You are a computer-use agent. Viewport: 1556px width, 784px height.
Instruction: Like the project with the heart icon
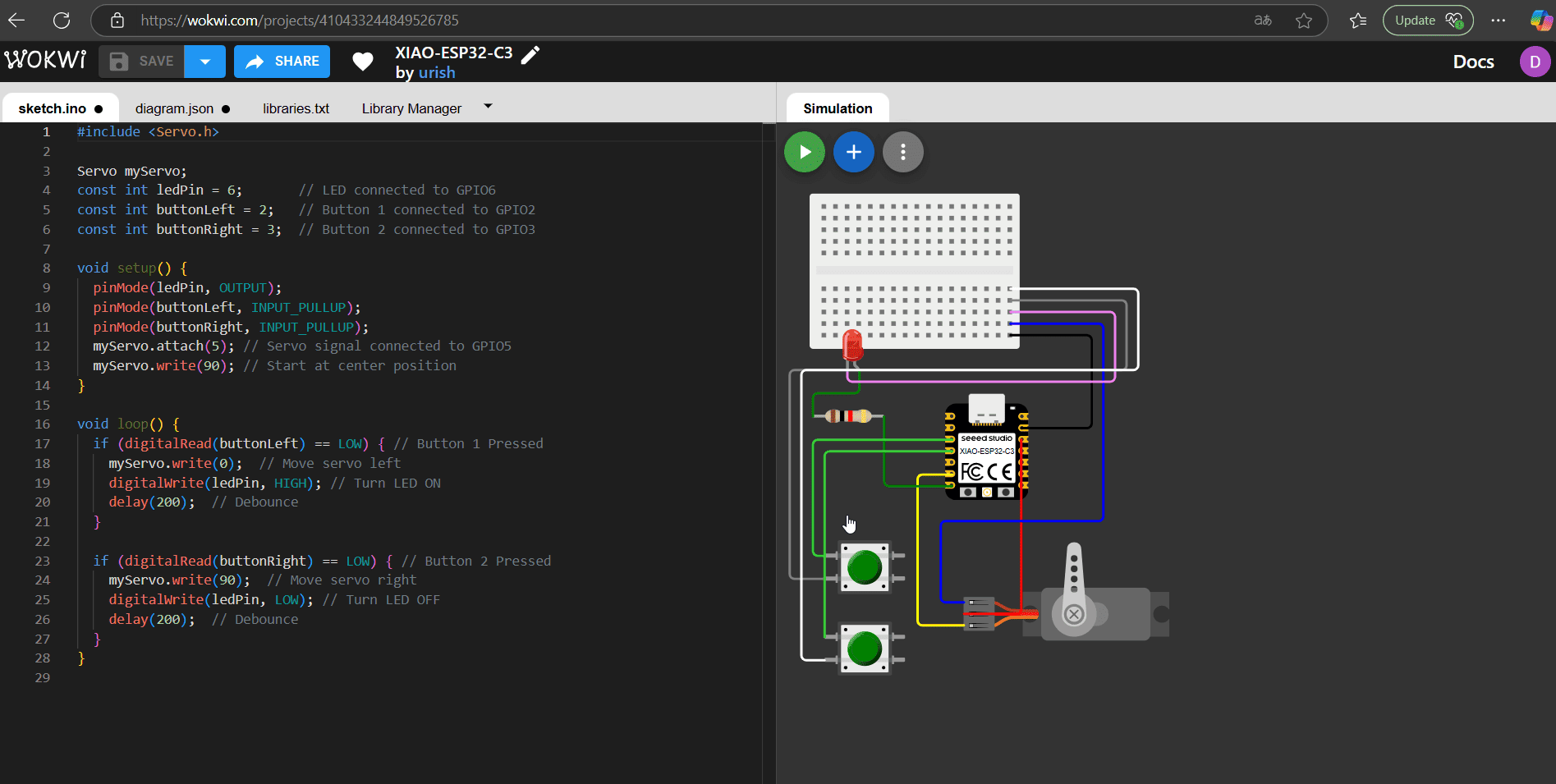click(362, 62)
